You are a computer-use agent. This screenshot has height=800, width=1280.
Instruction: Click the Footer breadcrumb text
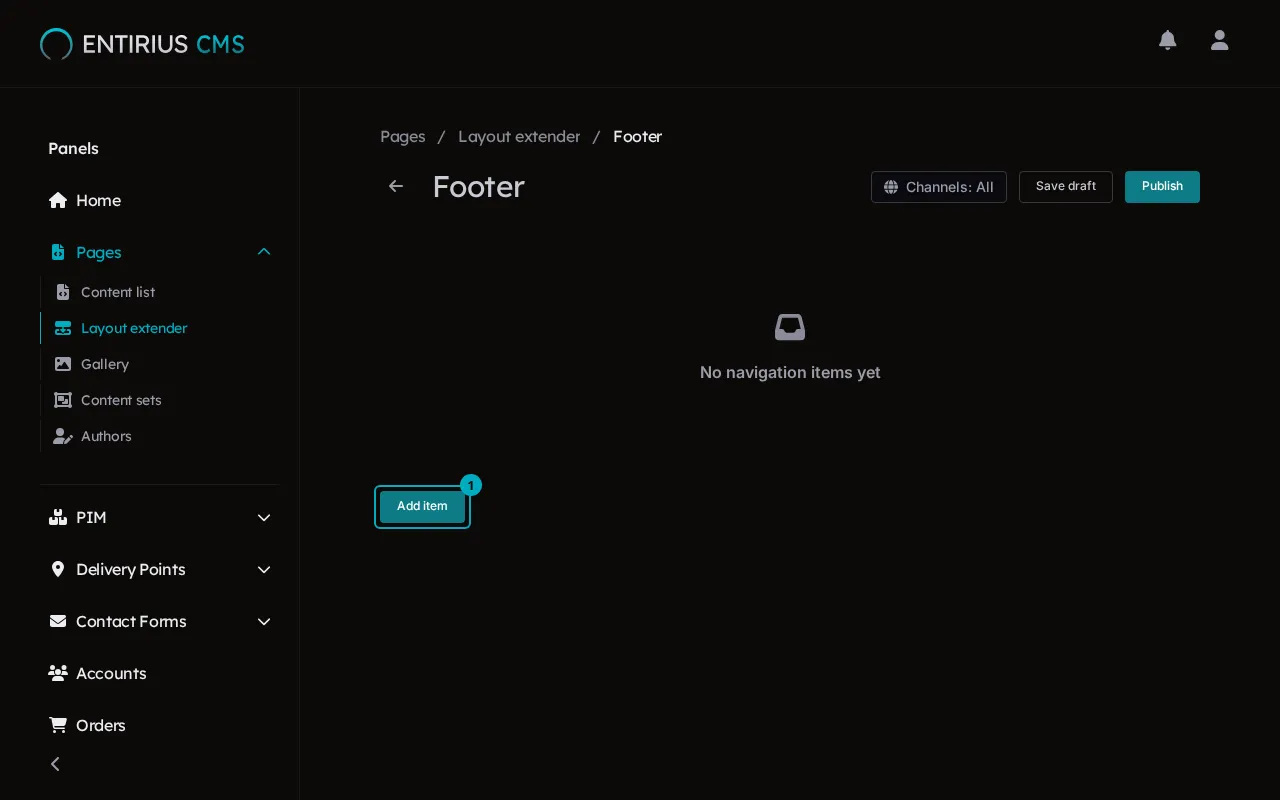click(638, 136)
